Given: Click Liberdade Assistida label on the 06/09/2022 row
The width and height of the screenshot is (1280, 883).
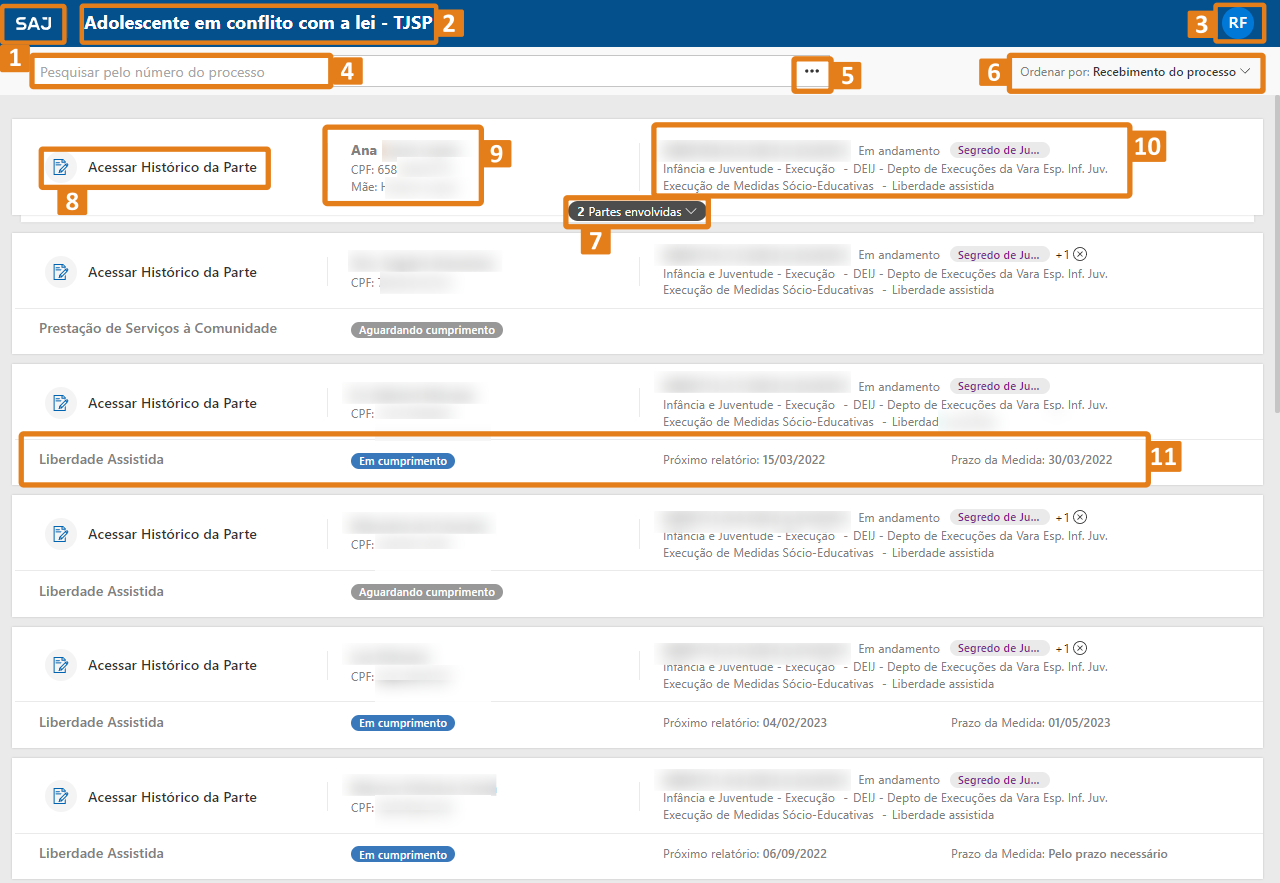Looking at the screenshot, I should pos(101,854).
